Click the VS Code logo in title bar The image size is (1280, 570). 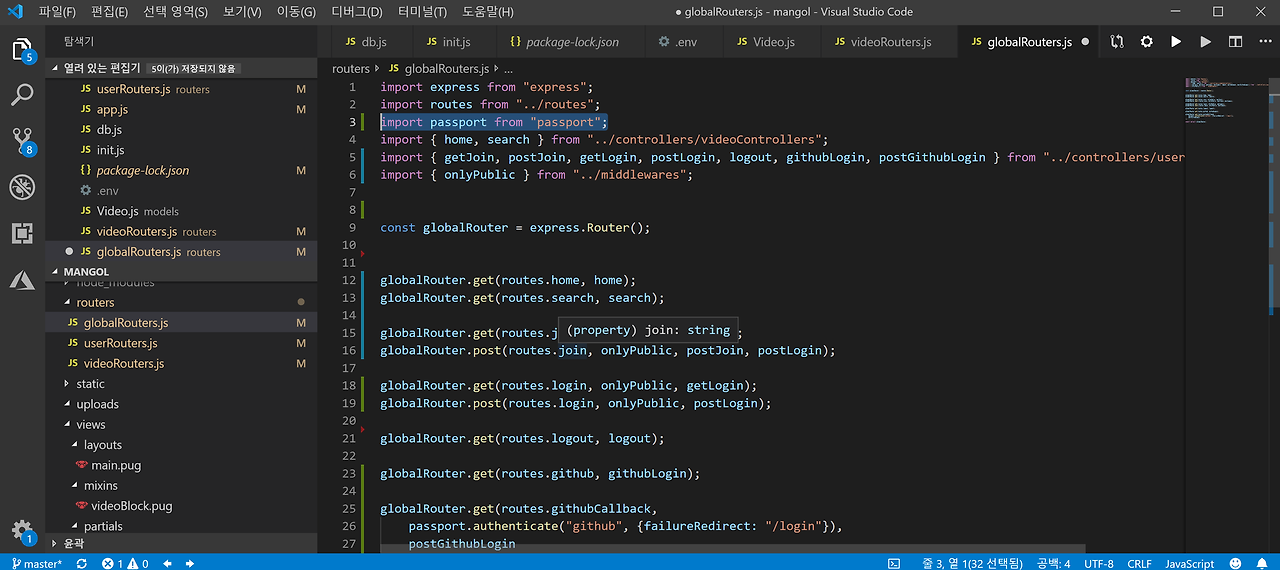[x=16, y=12]
